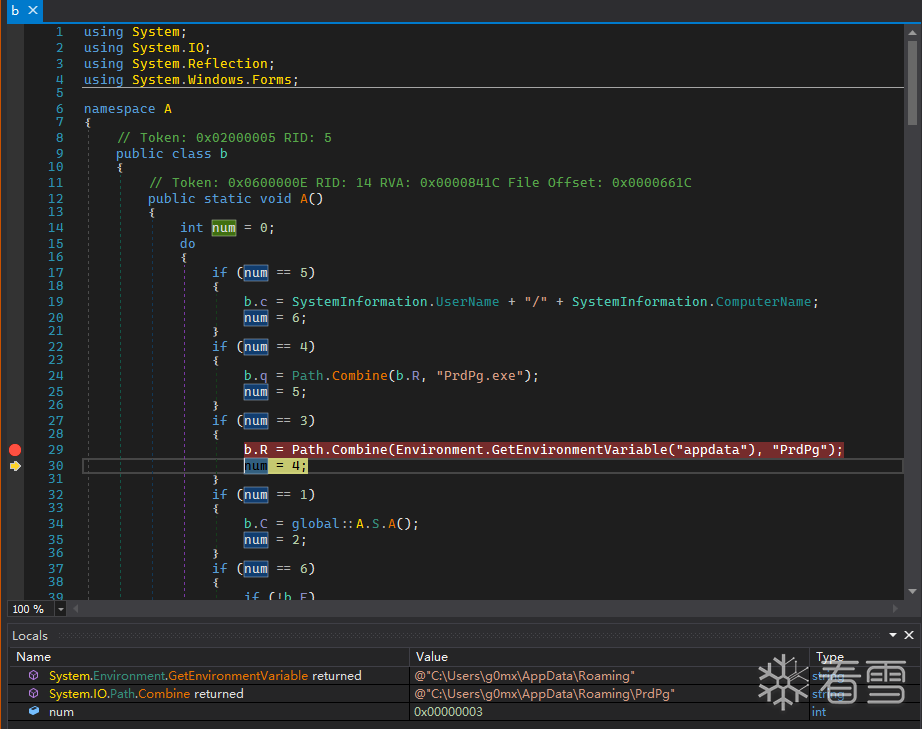
Task: Click "PrdPg.exe" string on line 24
Action: pyautogui.click(x=479, y=376)
